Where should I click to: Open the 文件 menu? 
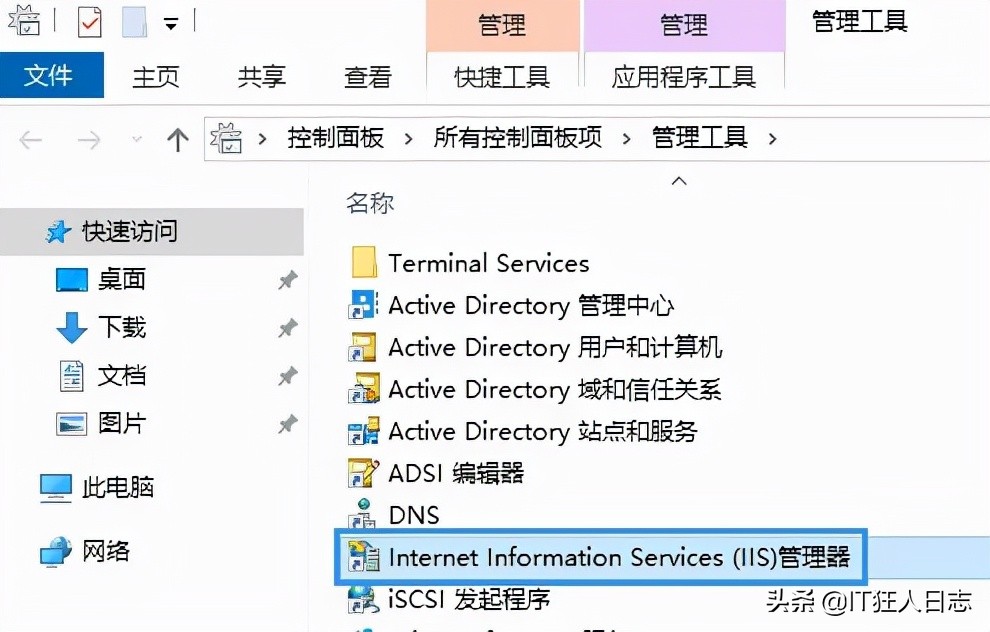point(52,75)
